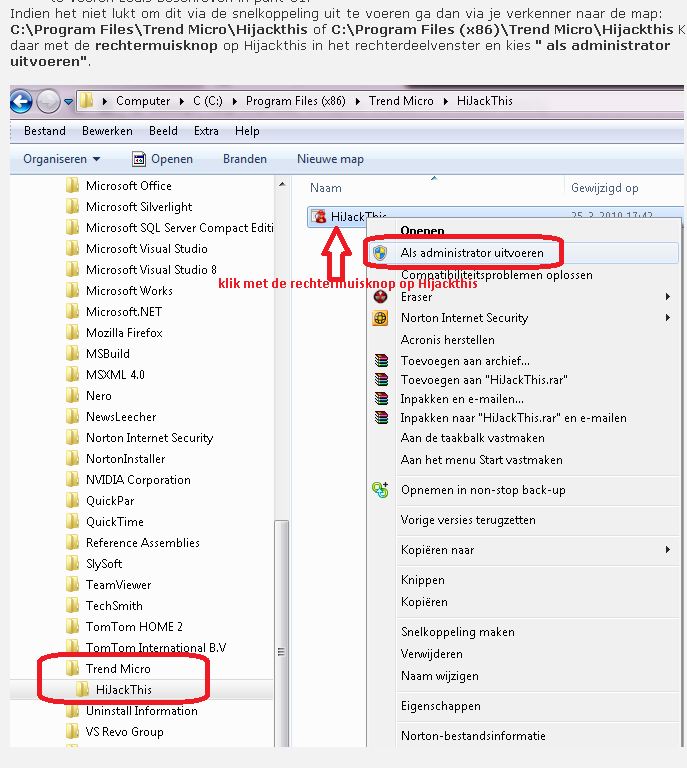This screenshot has width=687, height=768.
Task: Click the Back navigation arrow button
Action: (x=22, y=102)
